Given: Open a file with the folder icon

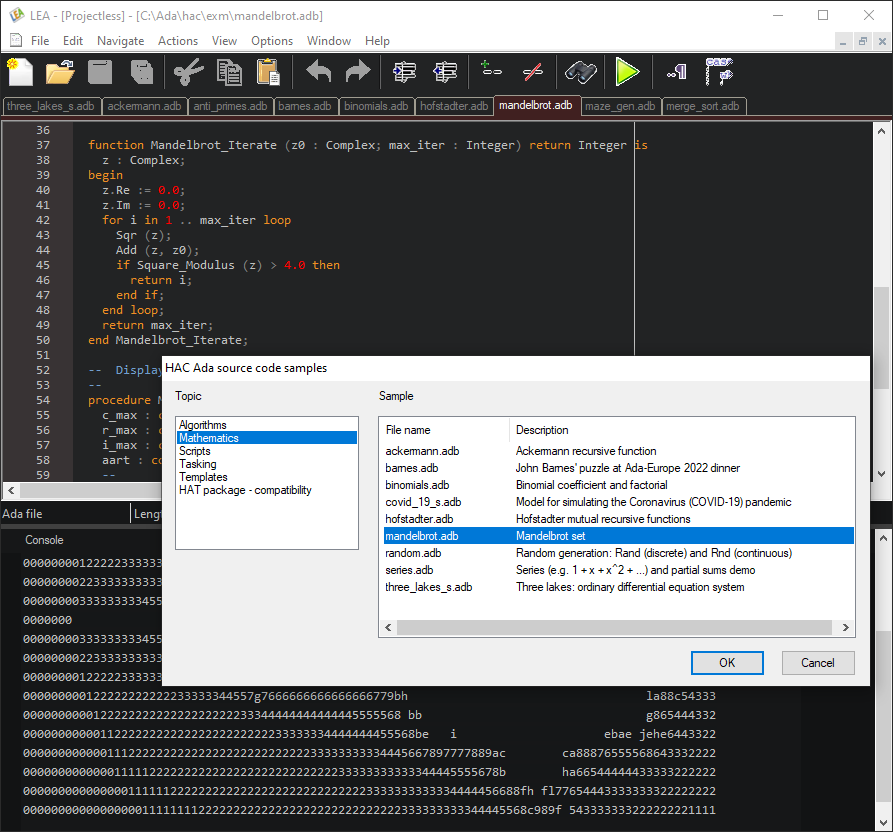Looking at the screenshot, I should [60, 72].
